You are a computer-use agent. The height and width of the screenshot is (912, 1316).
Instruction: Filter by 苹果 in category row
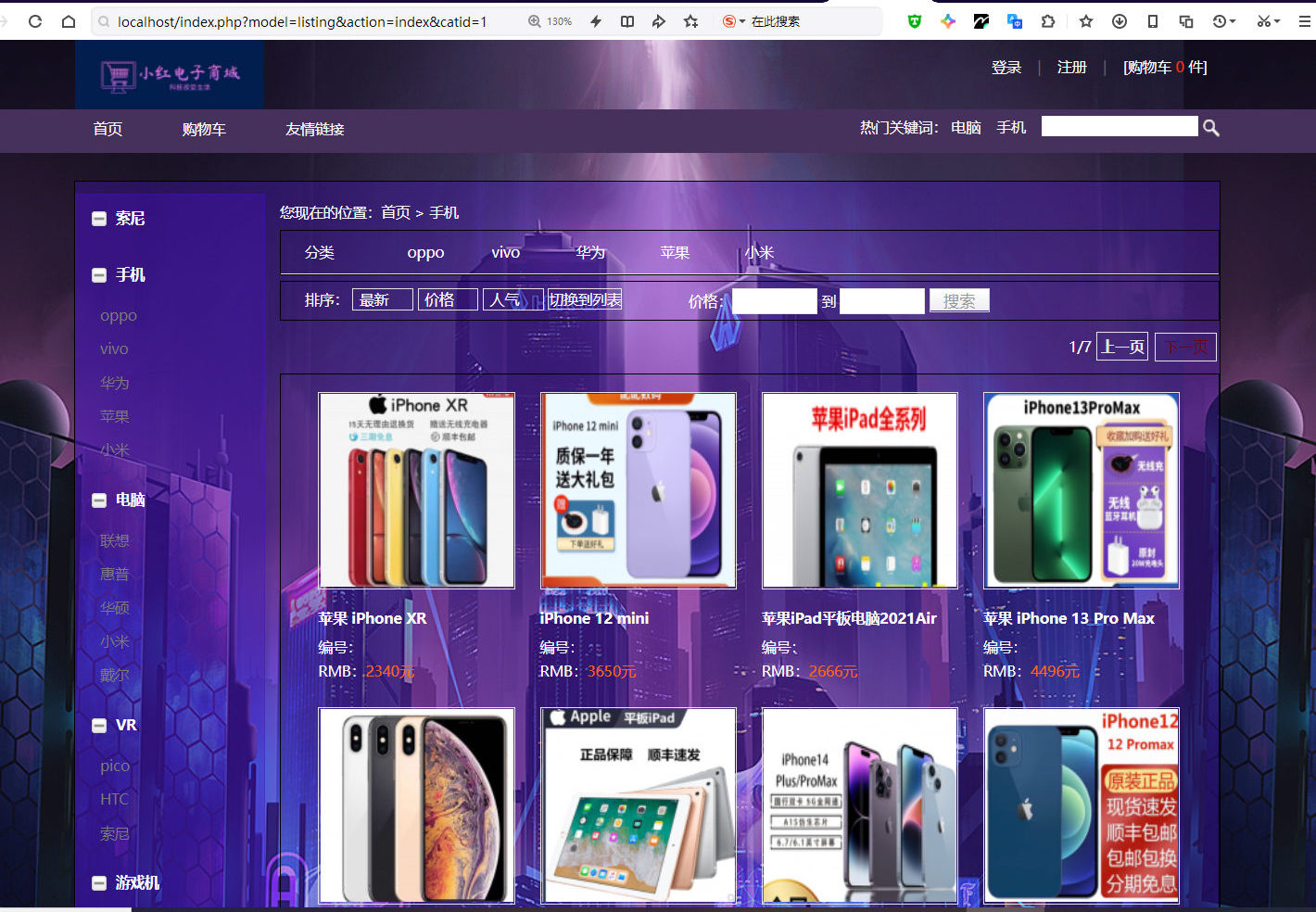click(675, 252)
